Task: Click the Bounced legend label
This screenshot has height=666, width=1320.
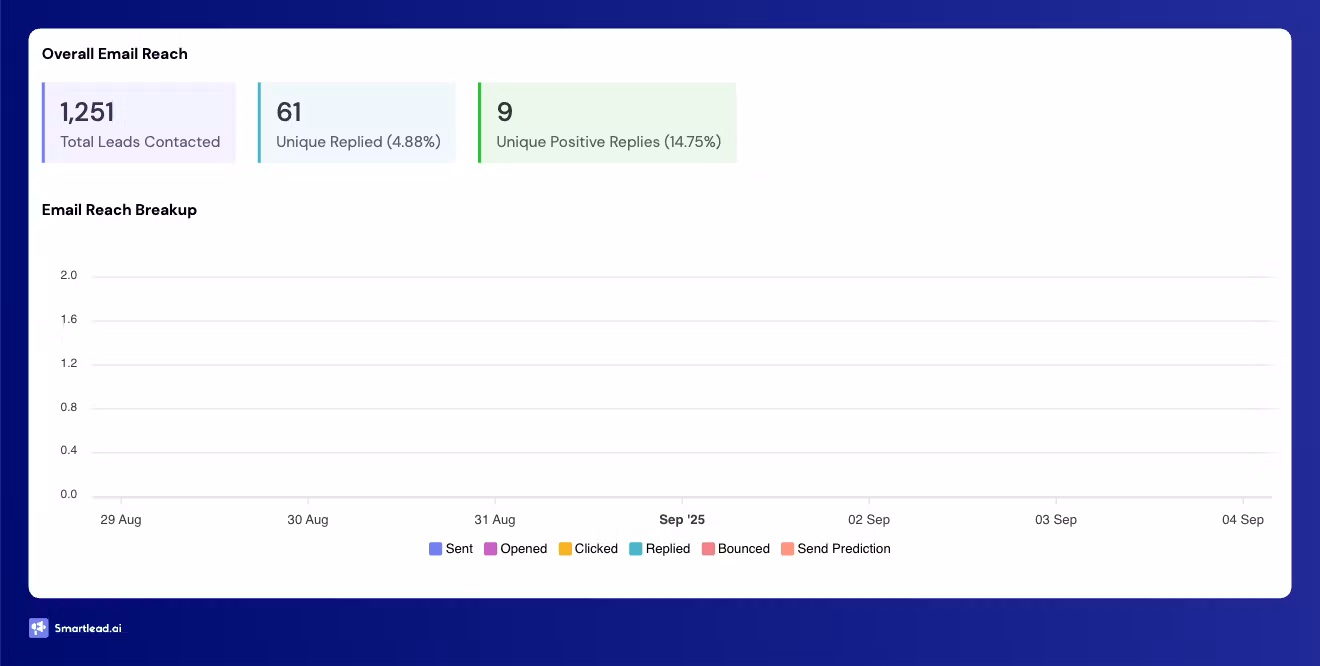Action: [744, 549]
